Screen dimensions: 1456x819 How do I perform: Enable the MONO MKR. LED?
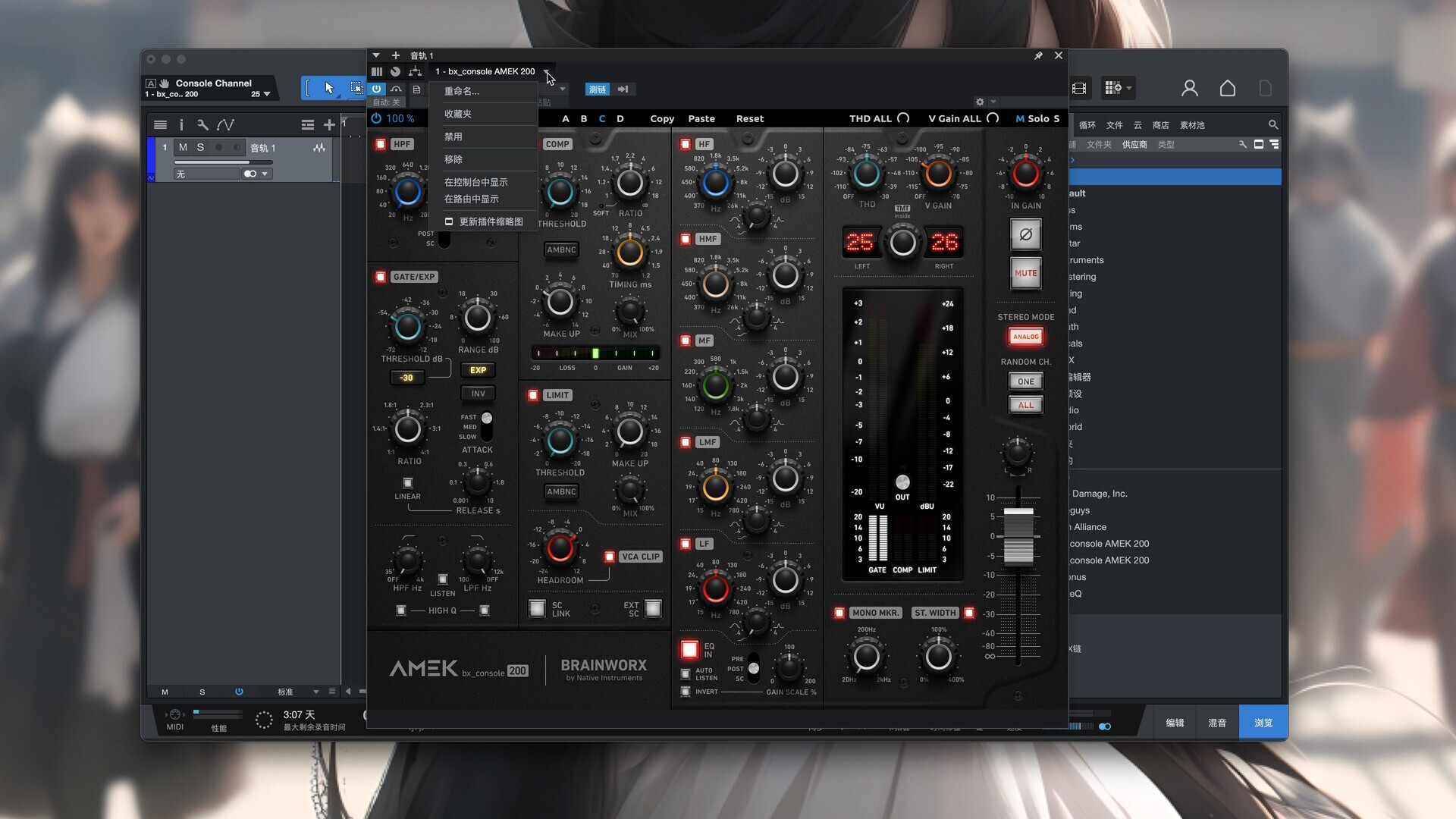pos(839,613)
